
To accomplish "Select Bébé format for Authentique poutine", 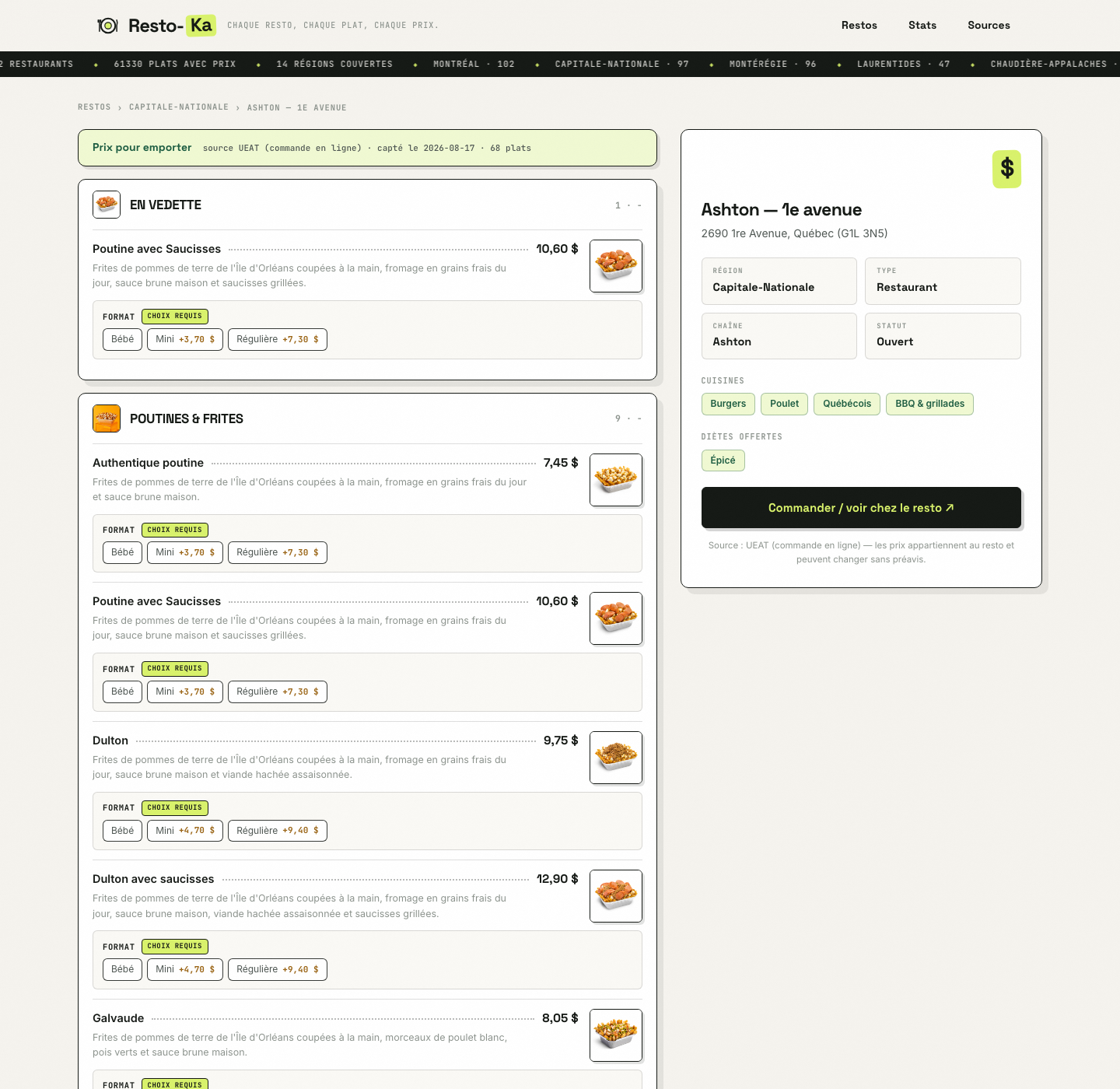I will tap(122, 552).
